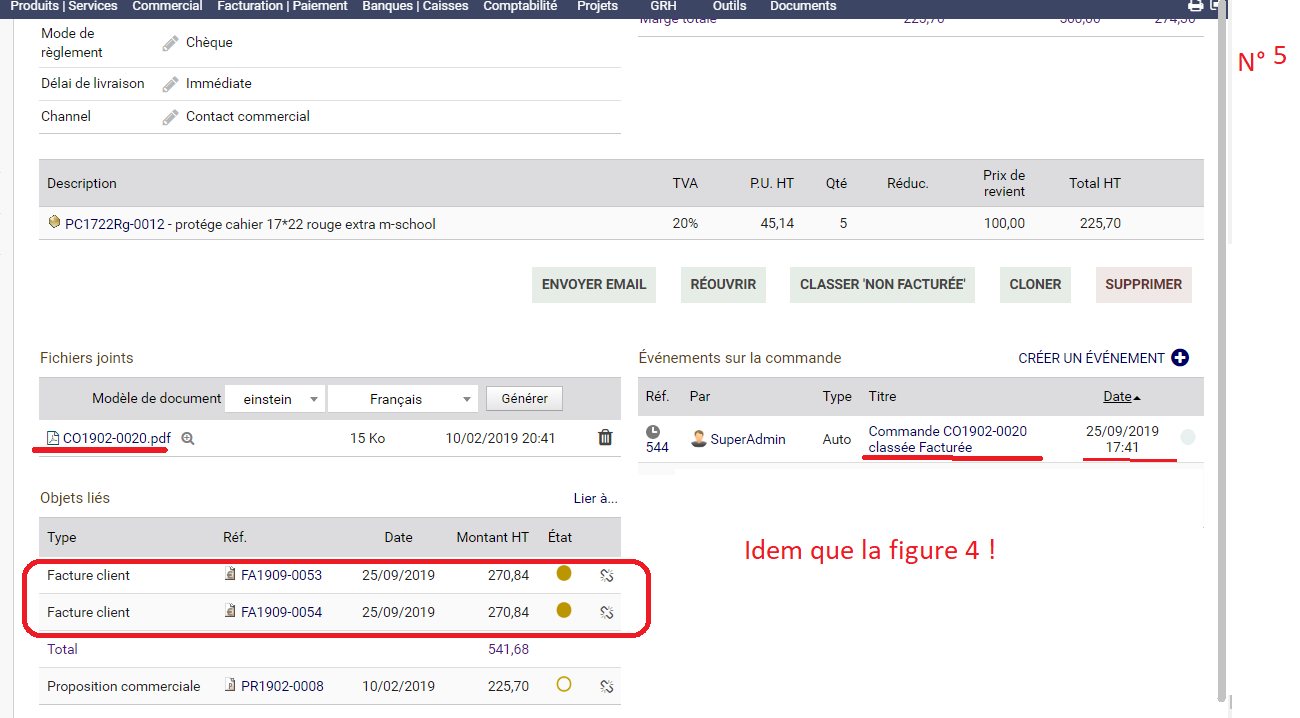Click Lier à... link
Viewport: 1300px width, 718px height.
pos(595,498)
